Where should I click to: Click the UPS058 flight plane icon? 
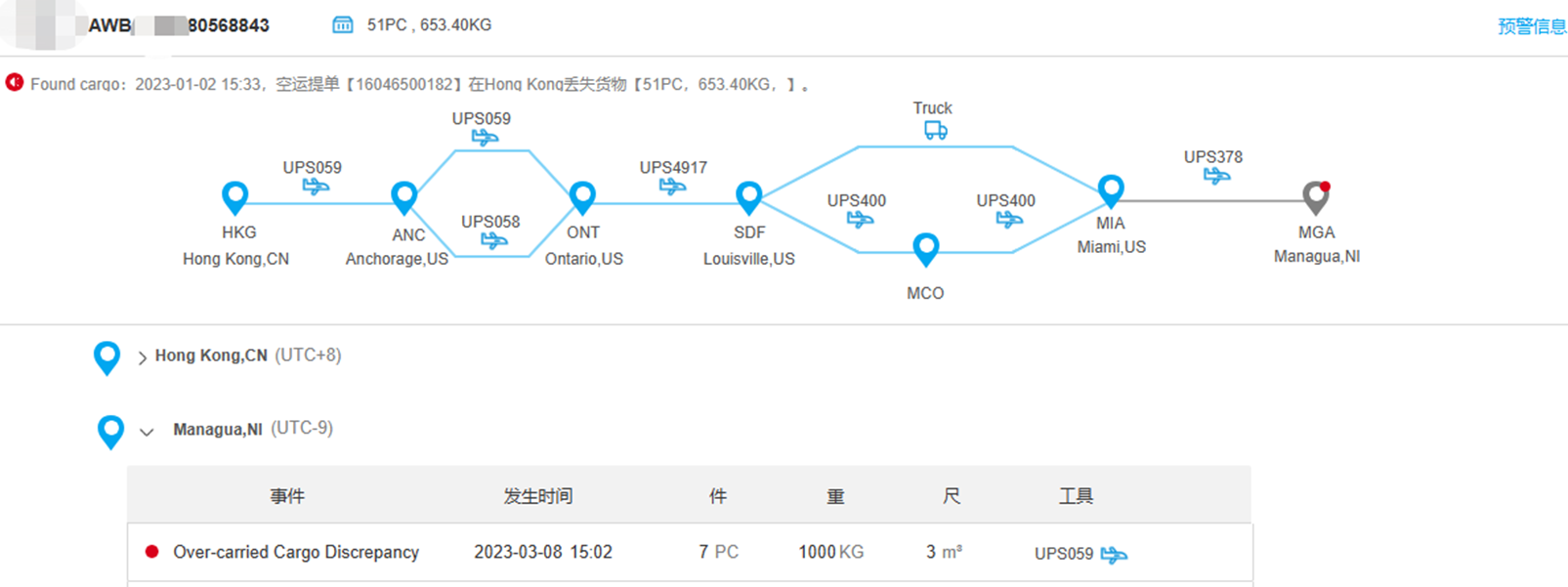[x=494, y=240]
